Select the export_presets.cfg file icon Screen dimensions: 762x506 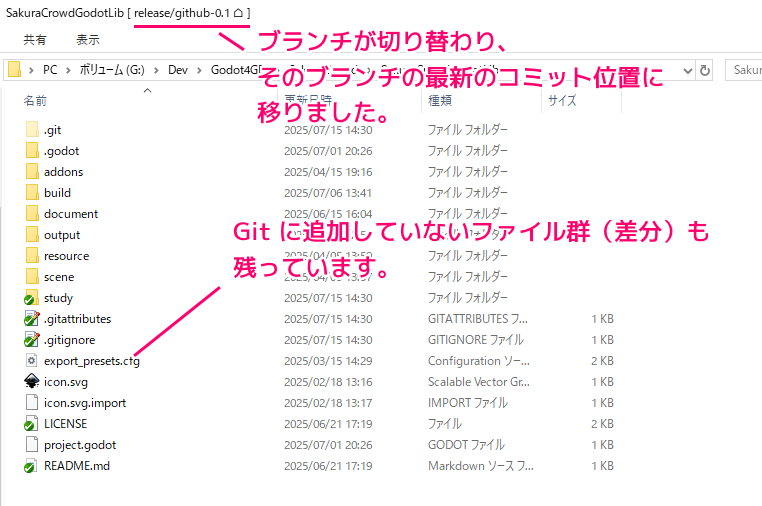click(31, 361)
